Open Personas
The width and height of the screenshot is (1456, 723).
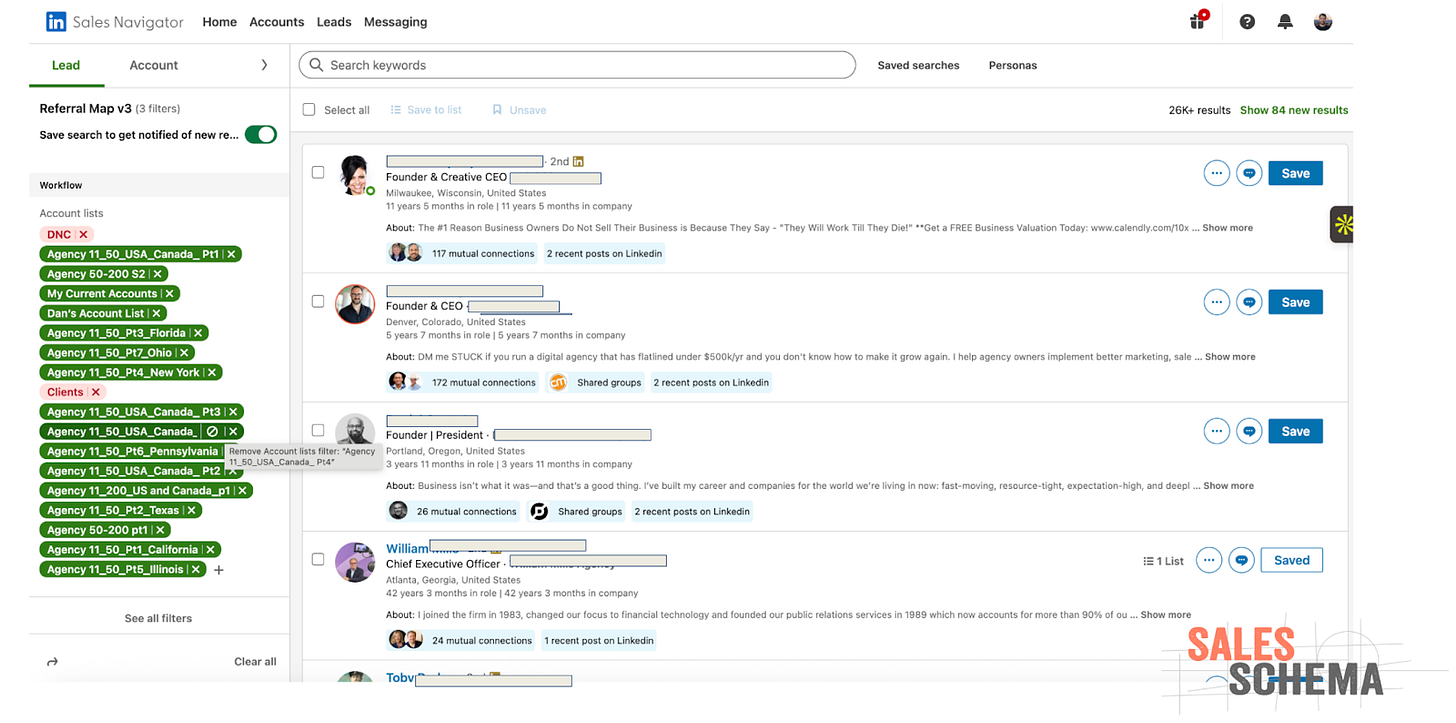(x=1013, y=65)
